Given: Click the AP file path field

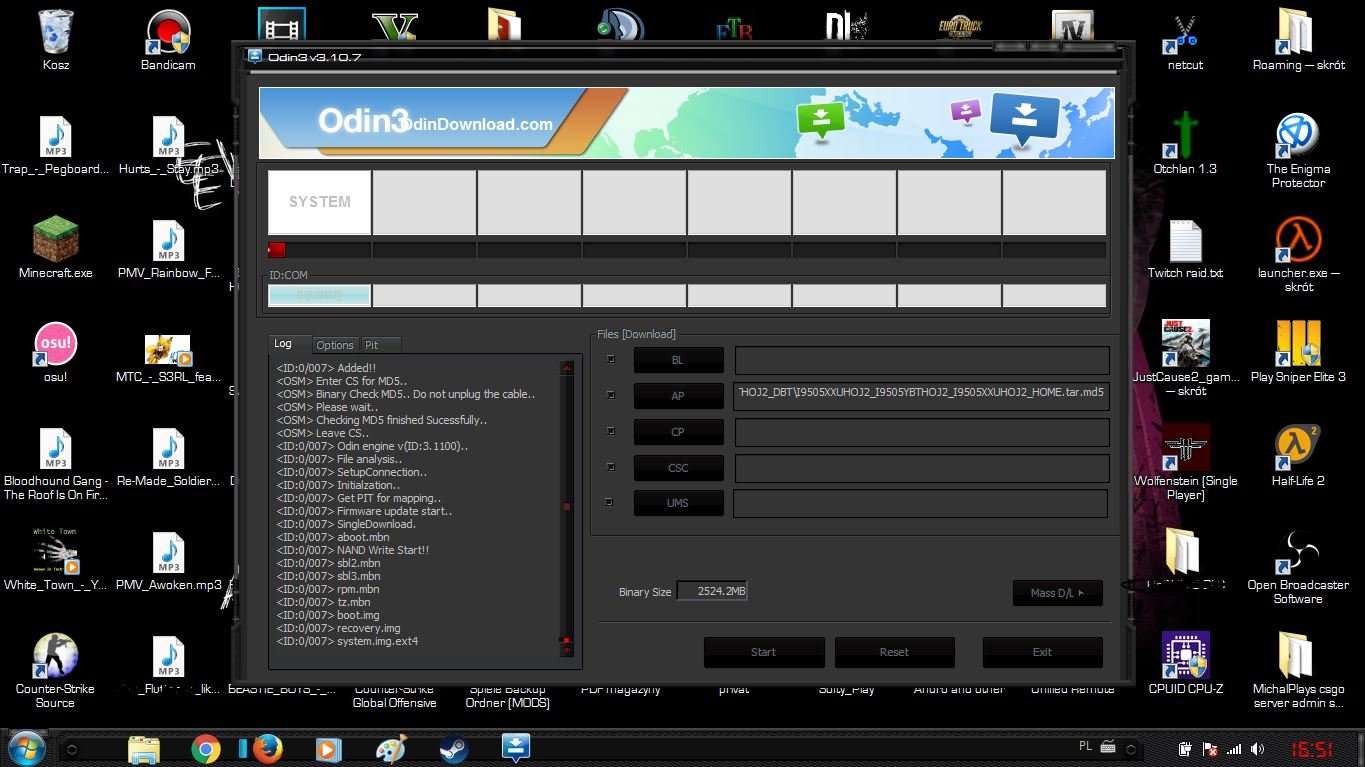Looking at the screenshot, I should point(921,396).
